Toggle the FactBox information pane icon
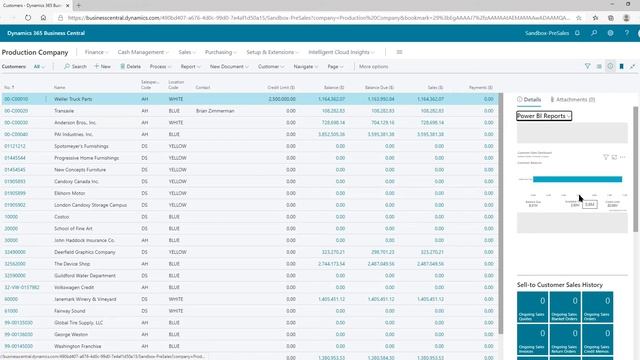 [x=610, y=66]
